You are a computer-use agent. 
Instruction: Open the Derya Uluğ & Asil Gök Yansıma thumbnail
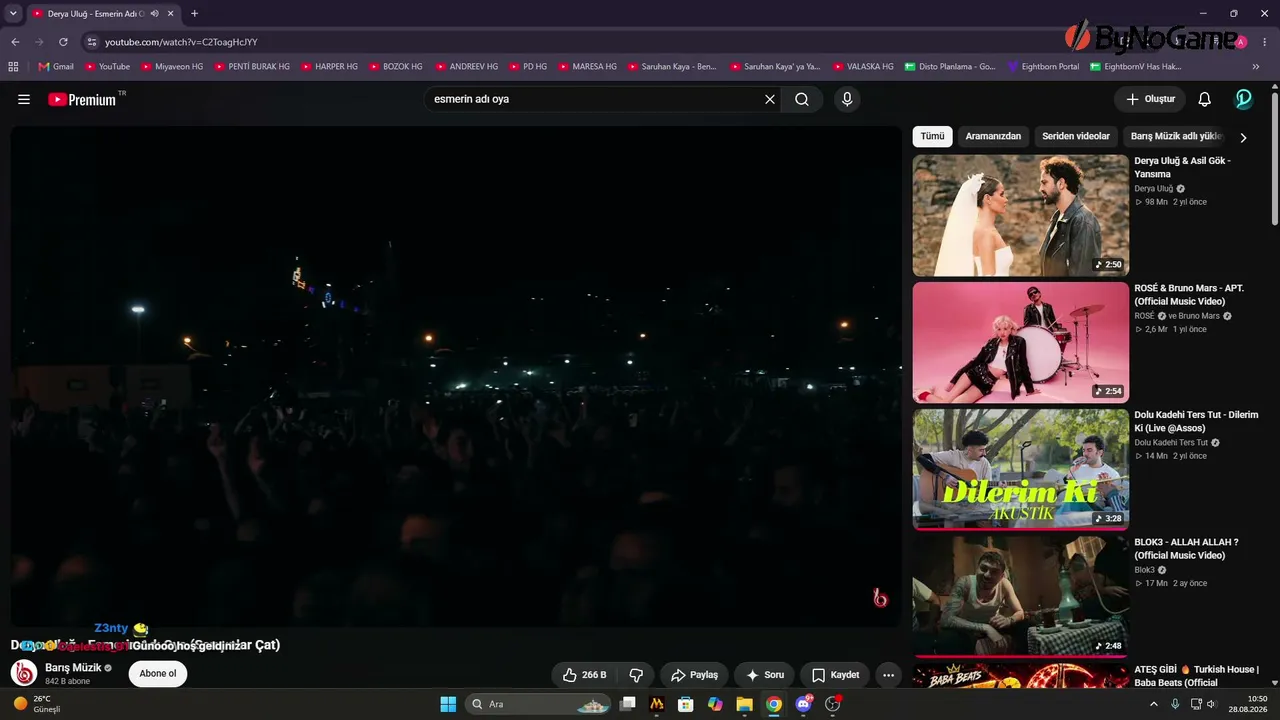tap(1021, 215)
